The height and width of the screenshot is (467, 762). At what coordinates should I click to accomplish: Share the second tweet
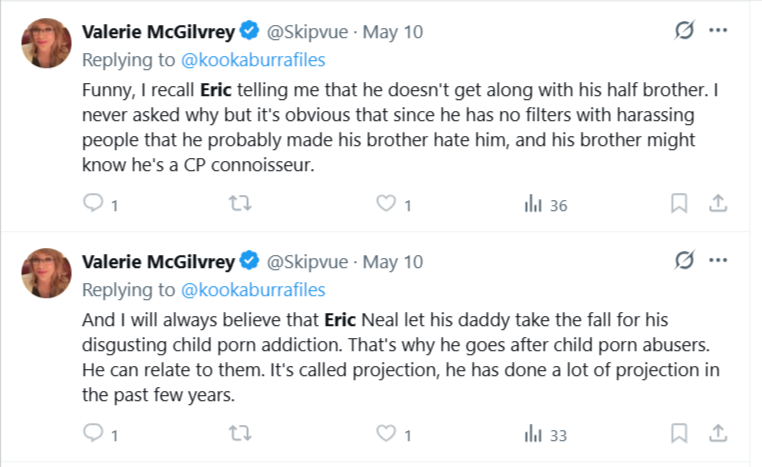point(717,435)
